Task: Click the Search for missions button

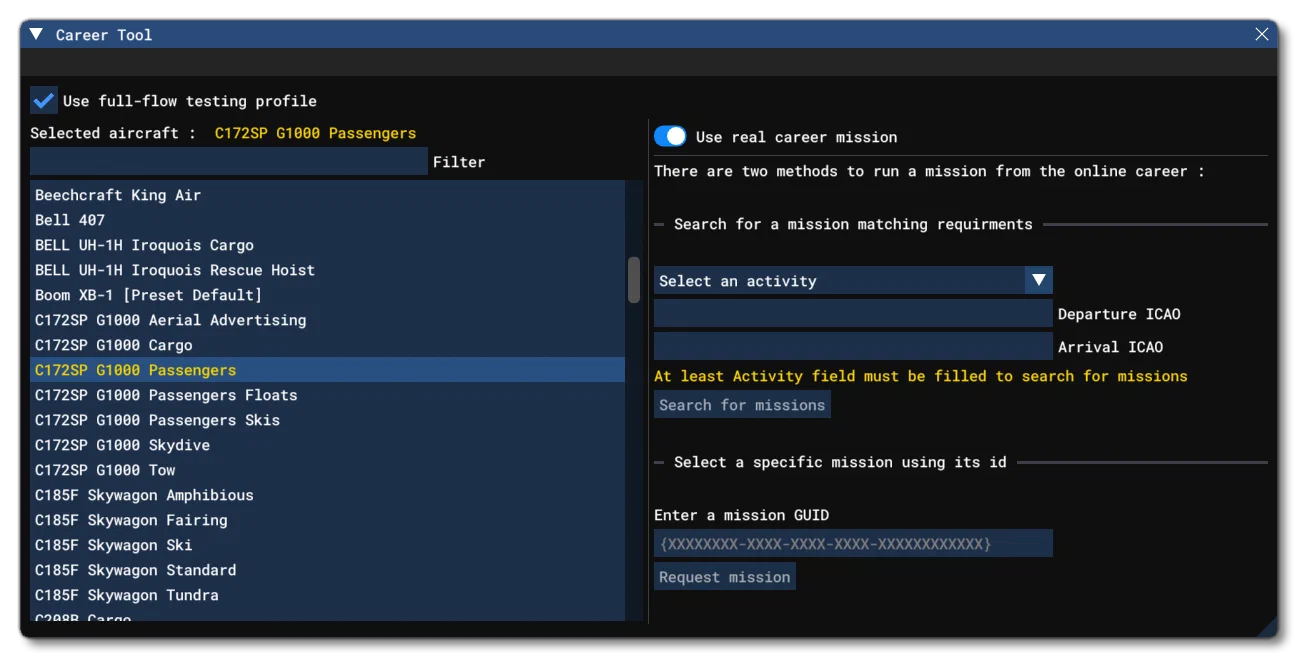Action: [x=742, y=404]
